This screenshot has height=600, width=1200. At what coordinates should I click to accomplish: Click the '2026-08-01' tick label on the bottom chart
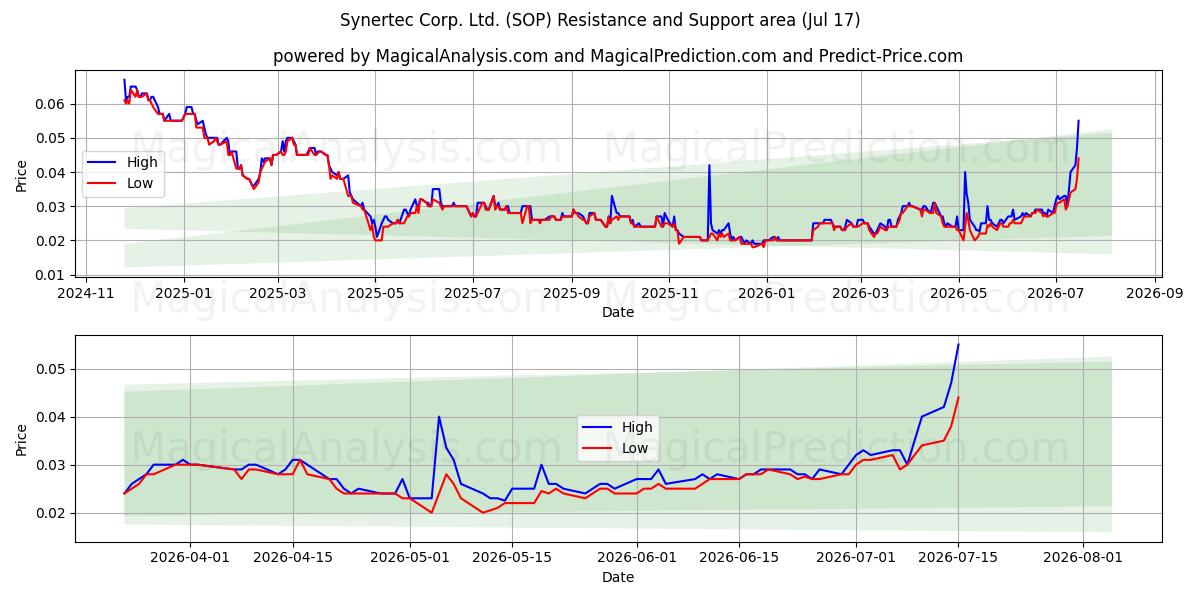[1083, 558]
